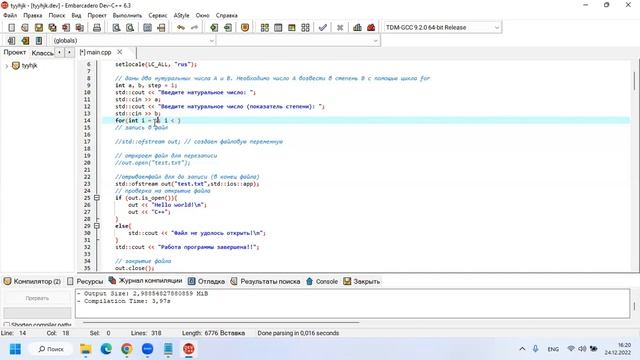Open the AStyle menu
Image resolution: width=640 pixels, height=360 pixels.
pyautogui.click(x=181, y=15)
